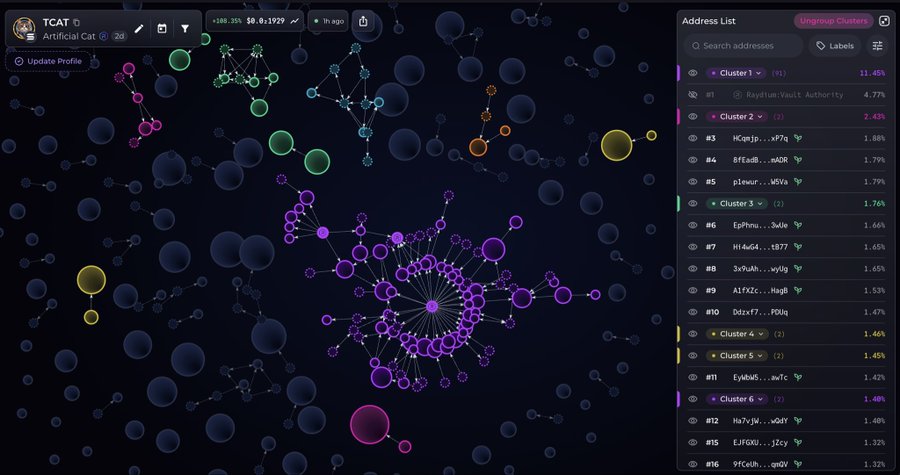Toggle visibility of Cluster 4
Screen dimensions: 900x475
tap(693, 334)
